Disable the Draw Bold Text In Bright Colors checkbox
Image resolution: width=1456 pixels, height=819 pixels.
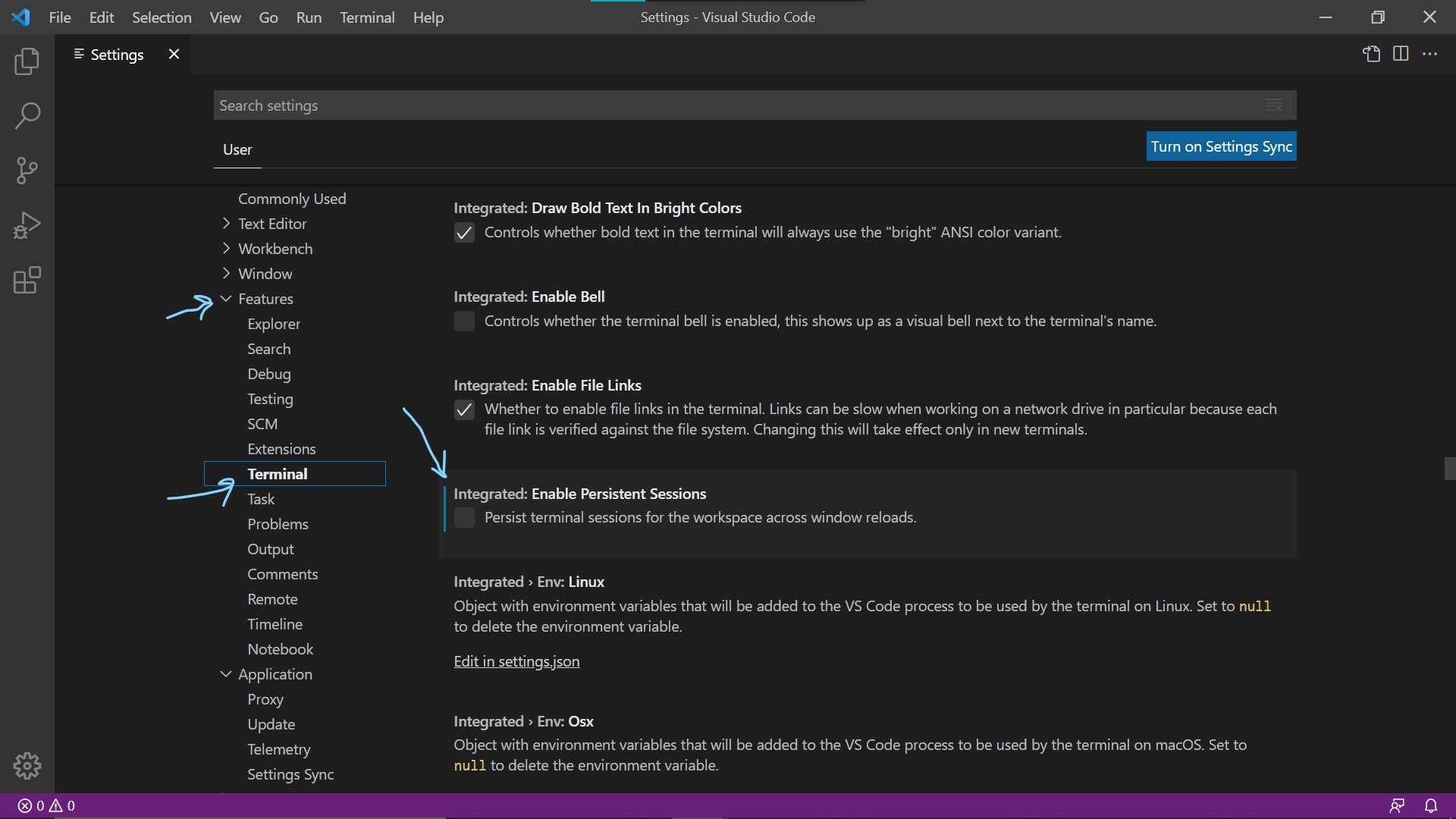coord(463,232)
